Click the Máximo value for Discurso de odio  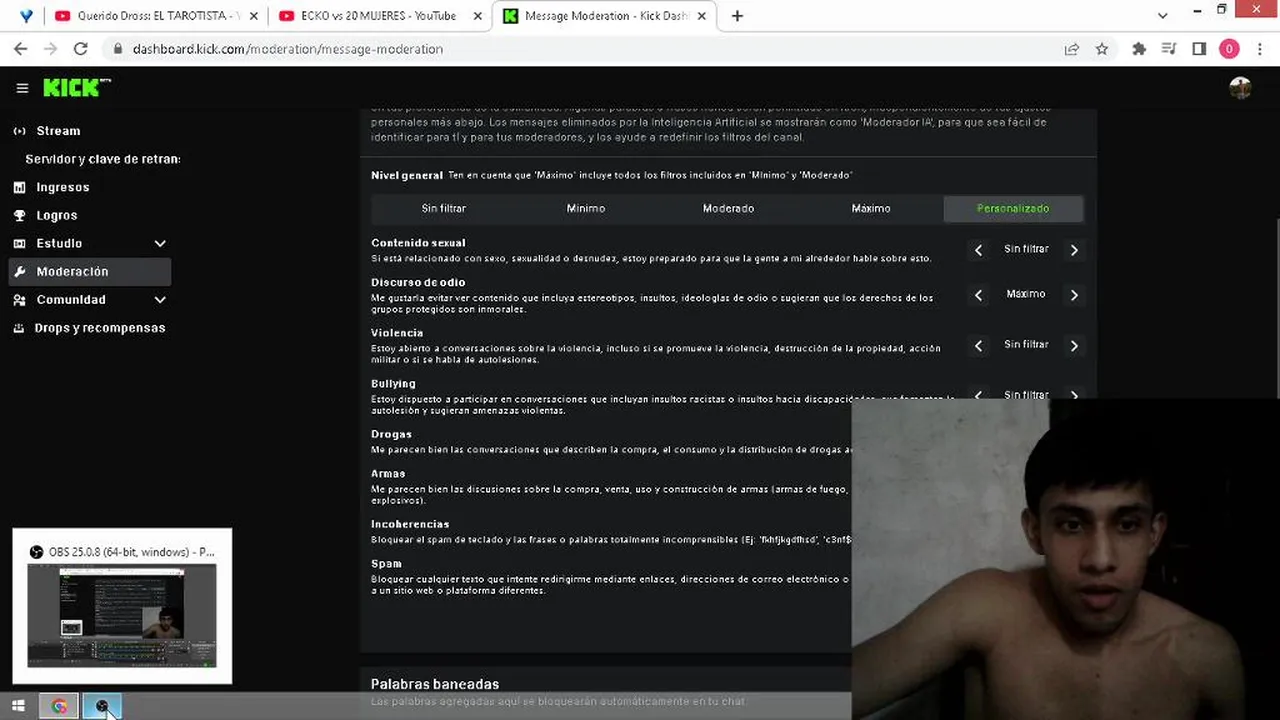[x=1026, y=294]
